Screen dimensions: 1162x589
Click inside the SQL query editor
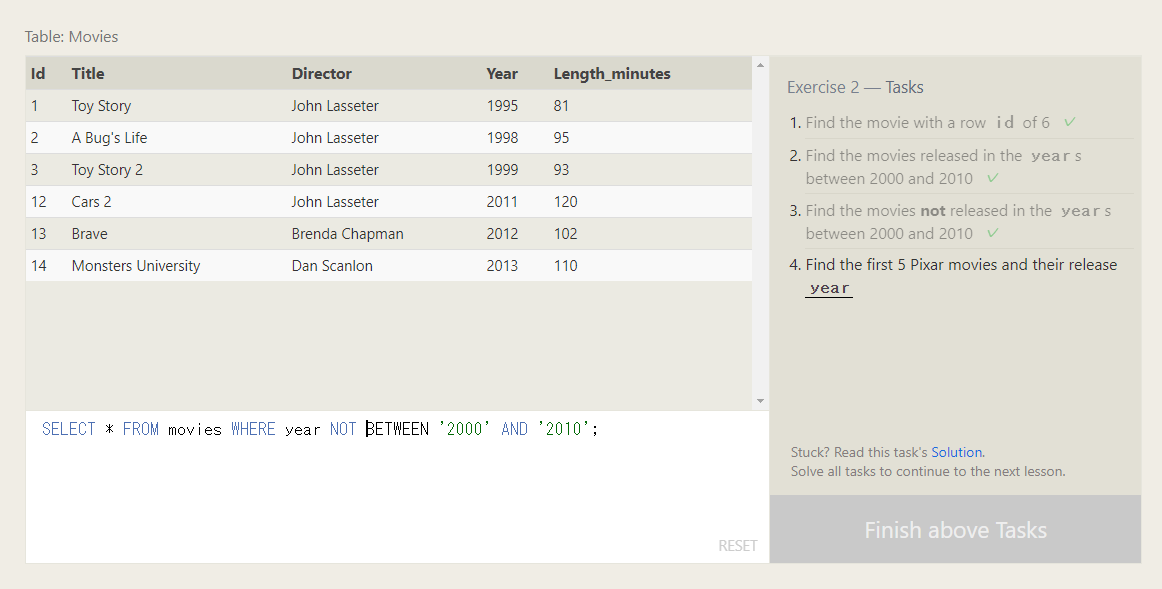tap(397, 487)
